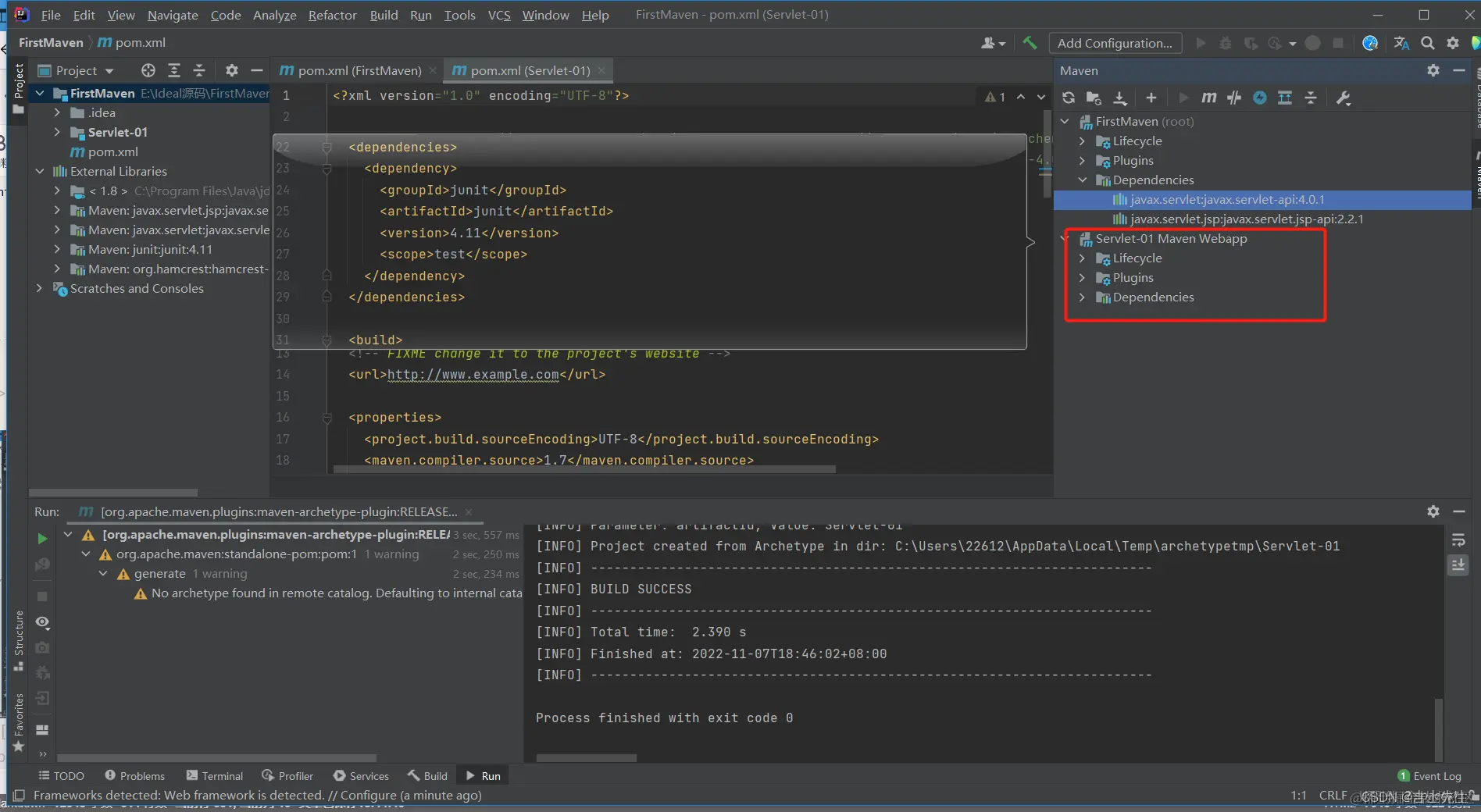
Task: Reload all Maven projects in Maven panel
Action: coord(1069,98)
